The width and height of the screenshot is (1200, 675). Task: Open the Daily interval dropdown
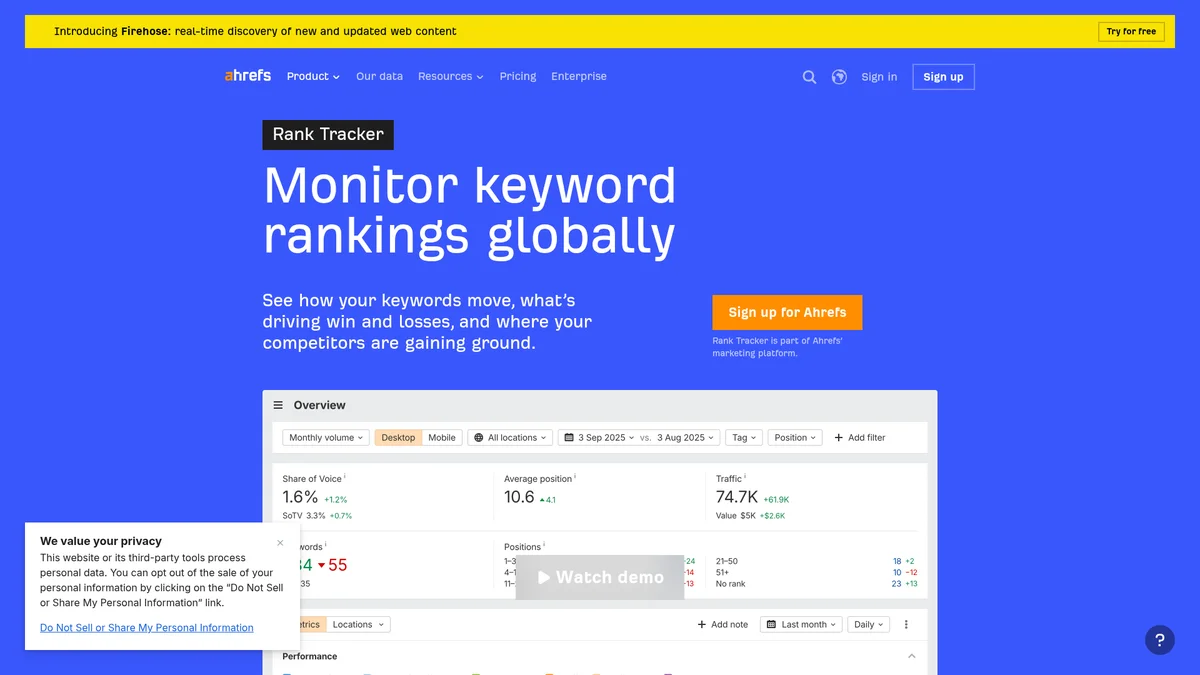tap(868, 624)
